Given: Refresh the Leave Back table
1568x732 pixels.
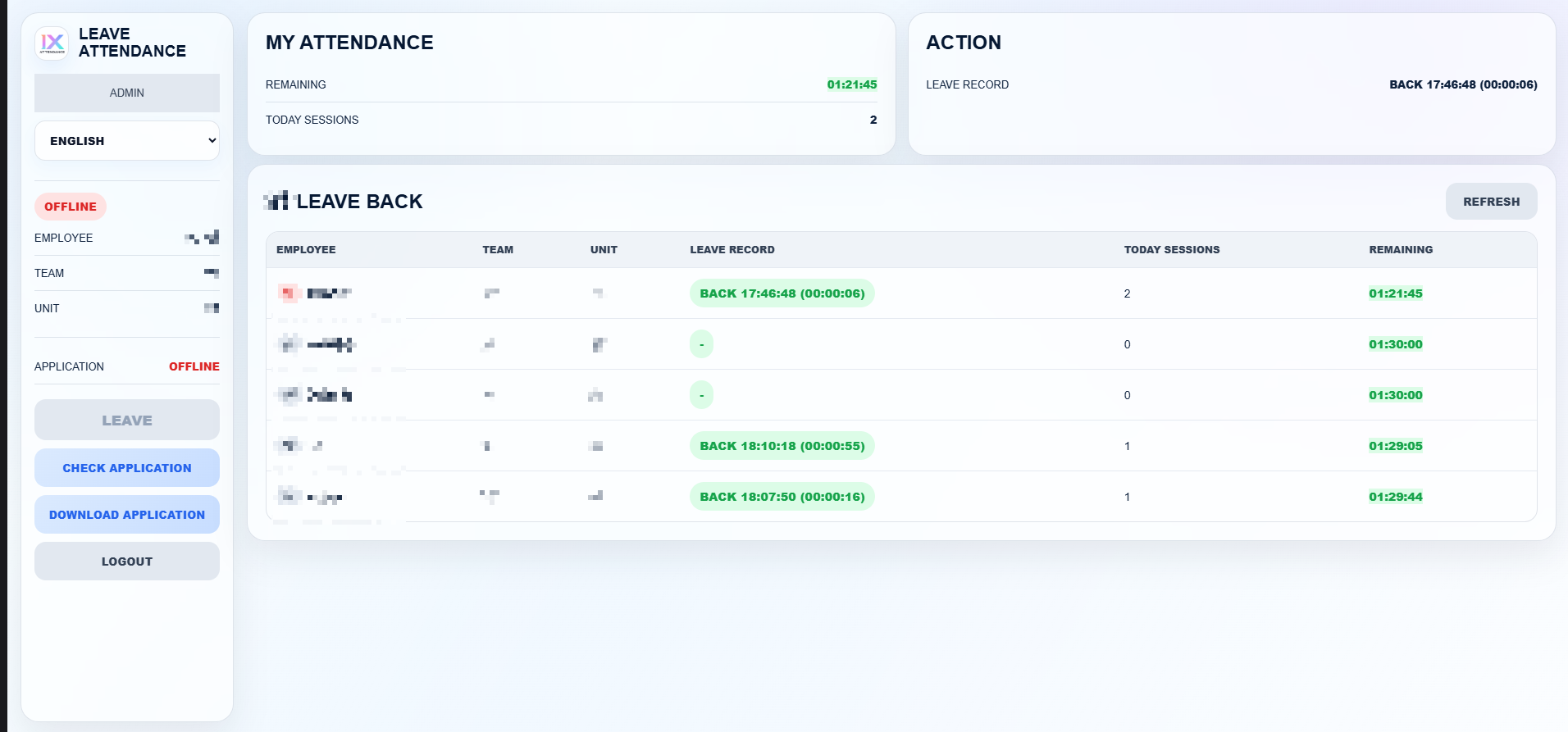Looking at the screenshot, I should click(x=1491, y=201).
